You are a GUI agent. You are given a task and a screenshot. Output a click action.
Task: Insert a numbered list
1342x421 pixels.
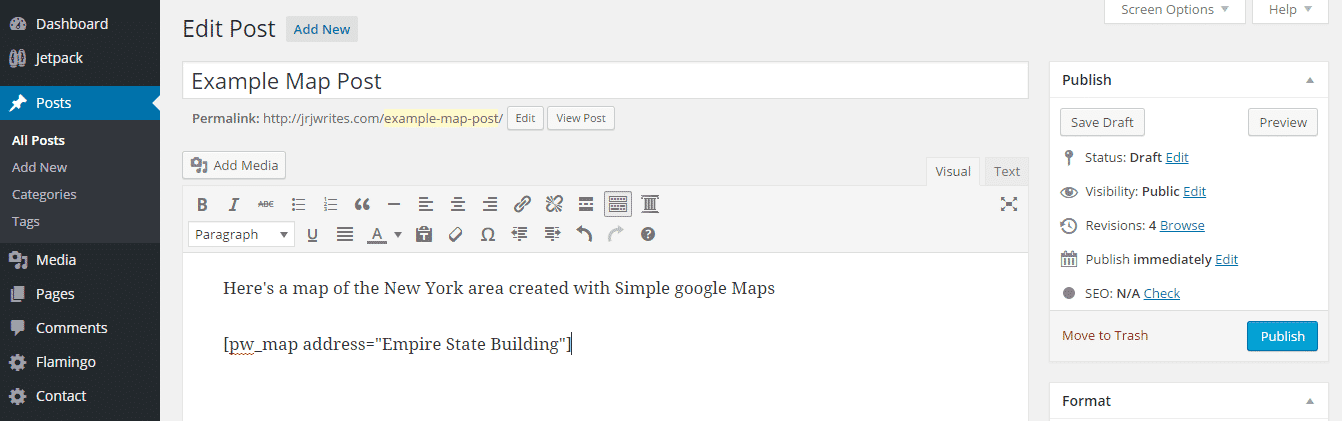[x=330, y=204]
